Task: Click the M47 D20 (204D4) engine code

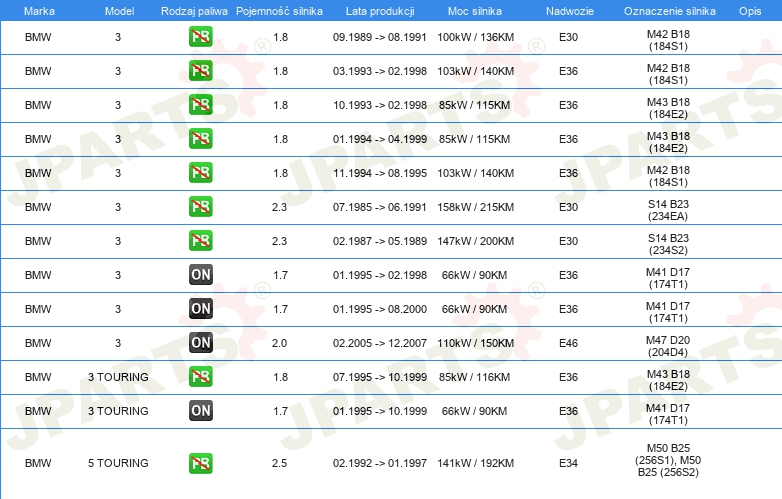Action: tap(668, 346)
